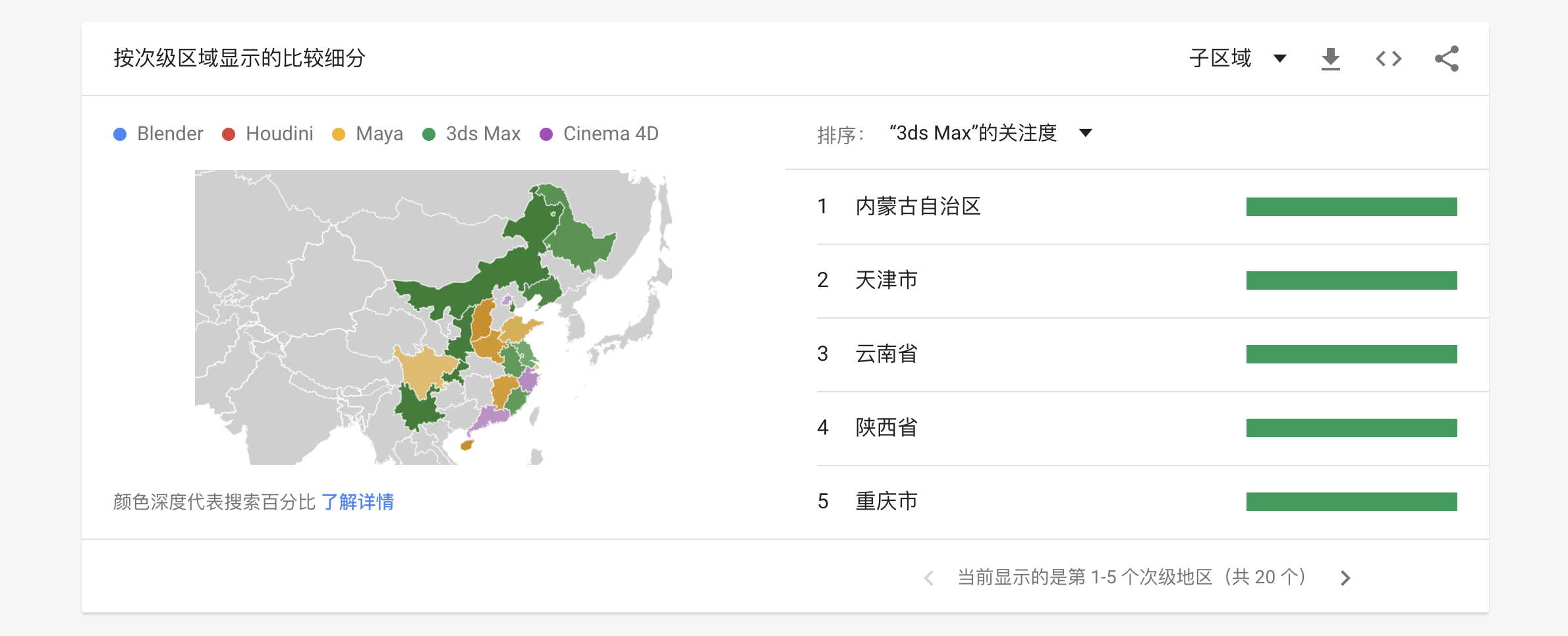Click the Guangdong purple region on map
Viewport: 1568px width, 636px height.
tap(491, 418)
